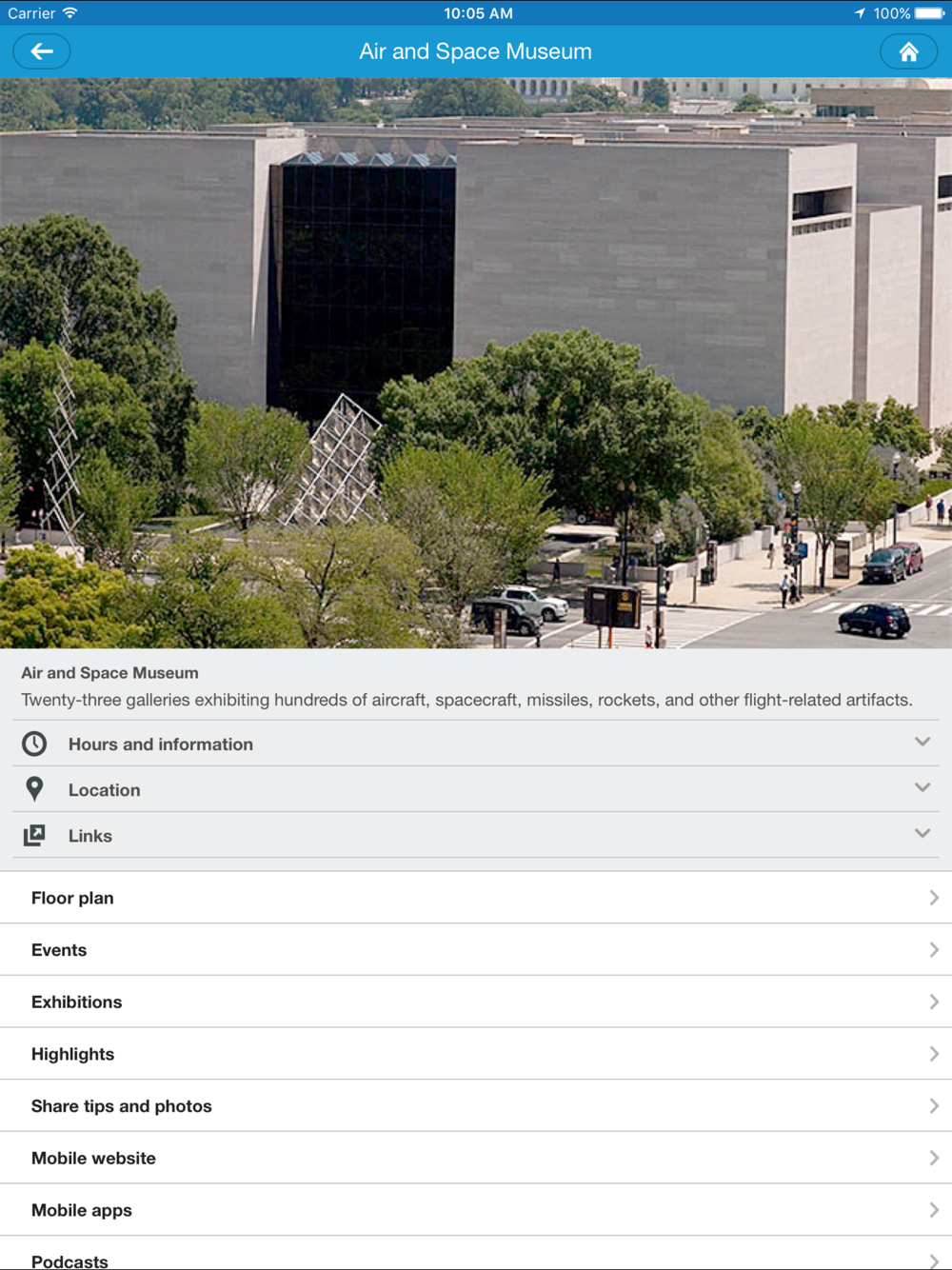Open the Mobile website row

coord(476,1159)
